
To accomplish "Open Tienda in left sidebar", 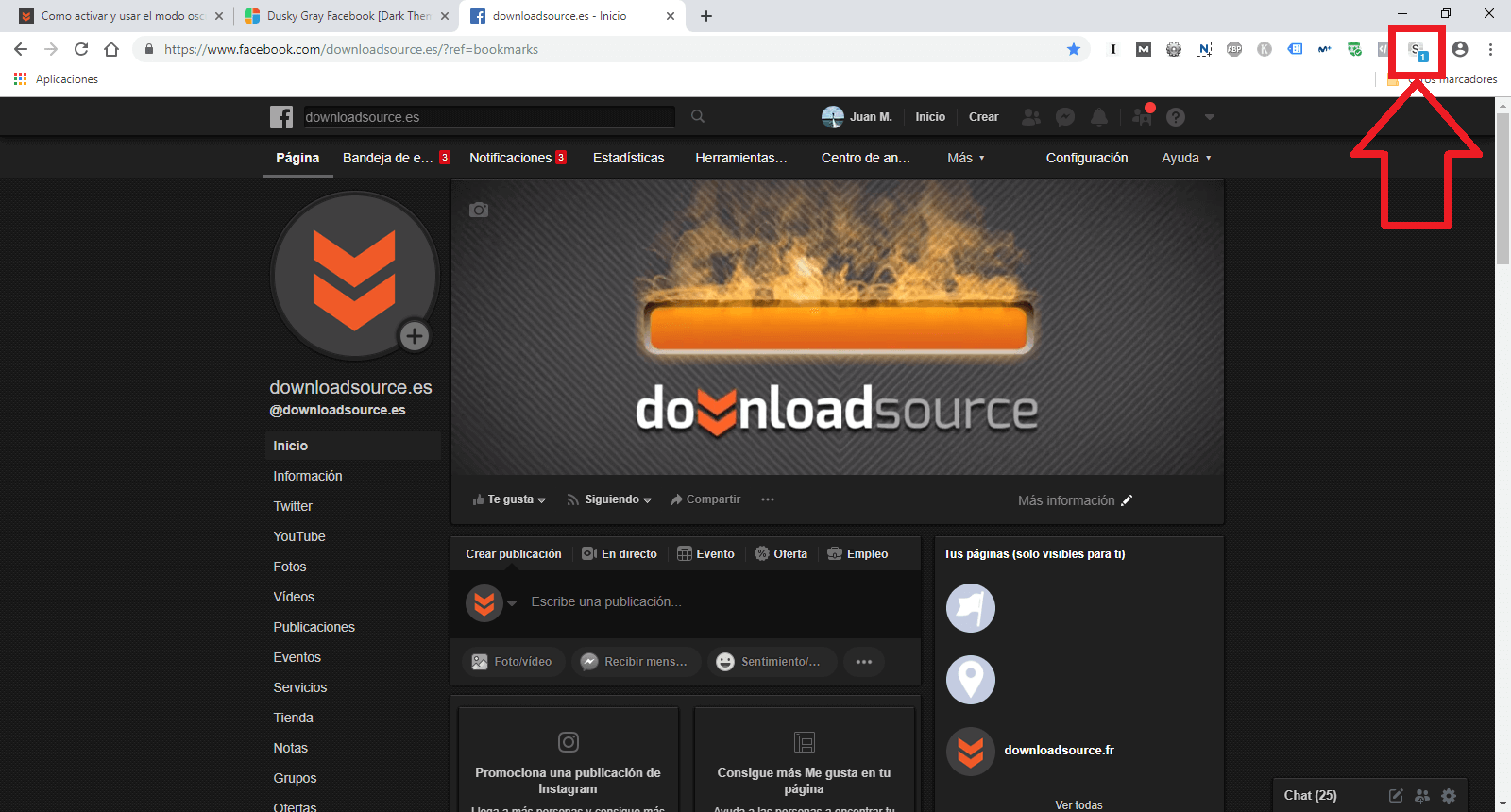I will click(294, 718).
